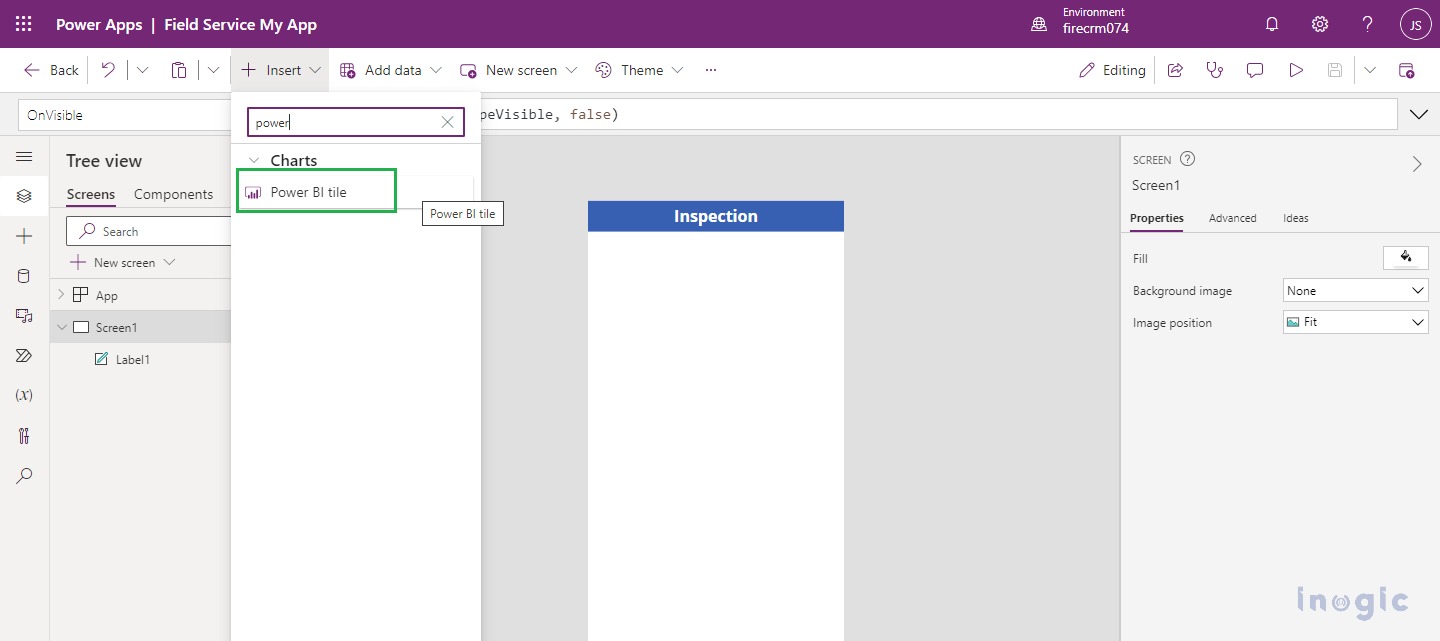Screen dimensions: 1440x641
Task: Switch to the Properties tab
Action: coord(1156,218)
